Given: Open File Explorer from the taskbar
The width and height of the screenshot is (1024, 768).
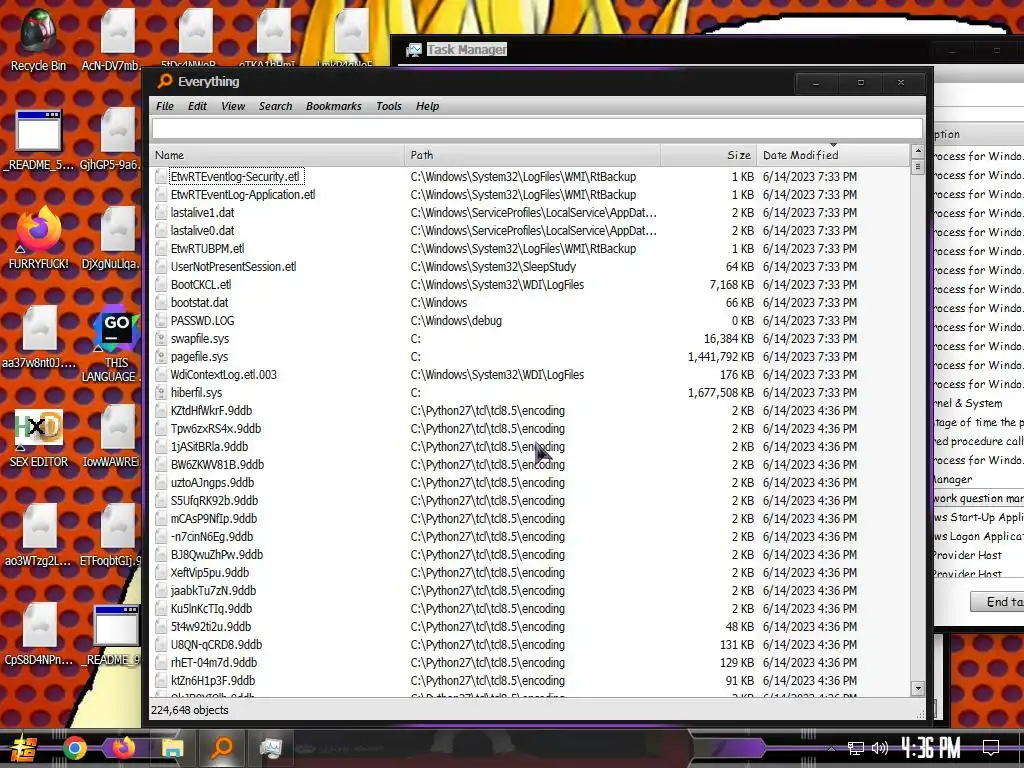Looking at the screenshot, I should (172, 748).
